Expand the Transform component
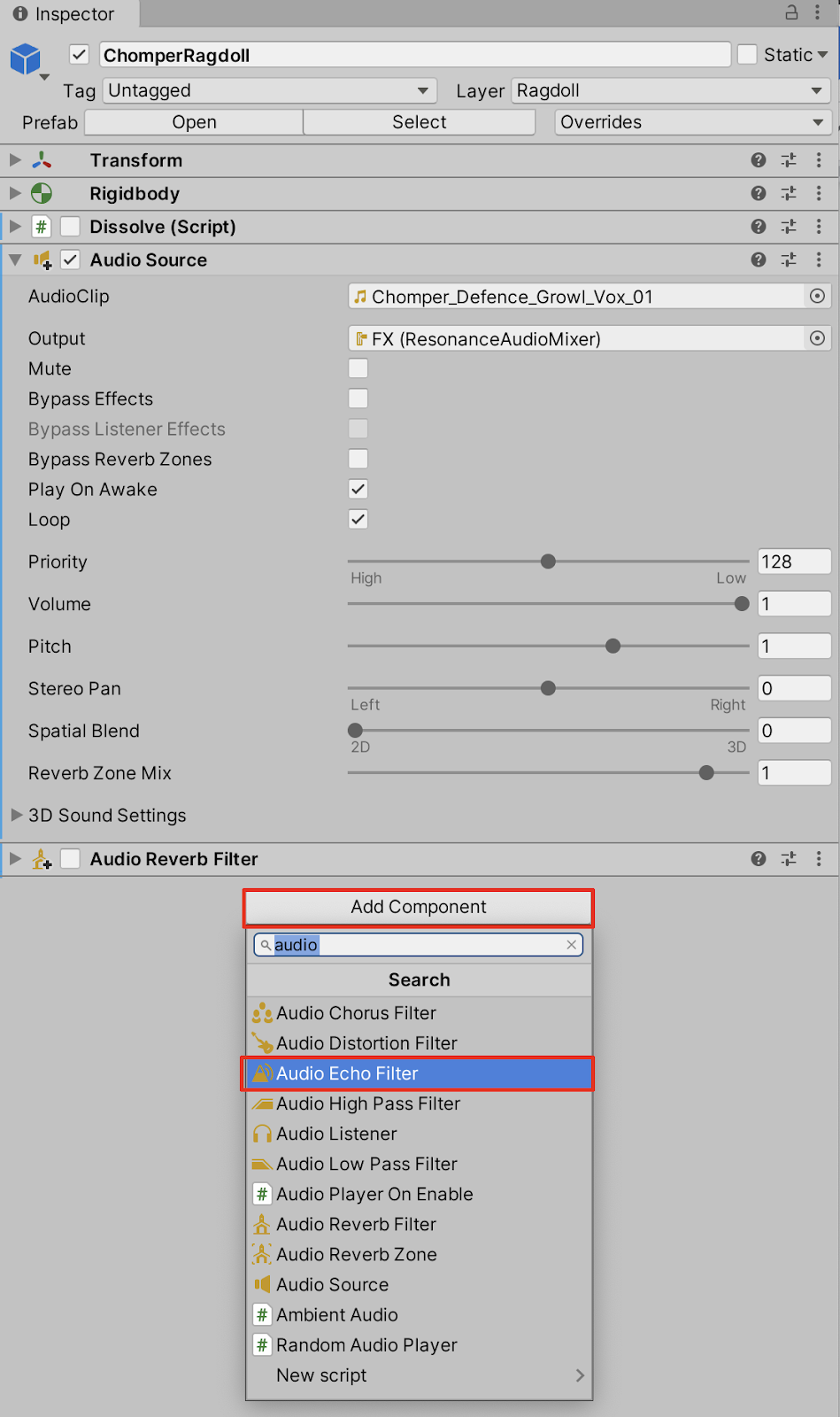The image size is (840, 1417). (15, 160)
